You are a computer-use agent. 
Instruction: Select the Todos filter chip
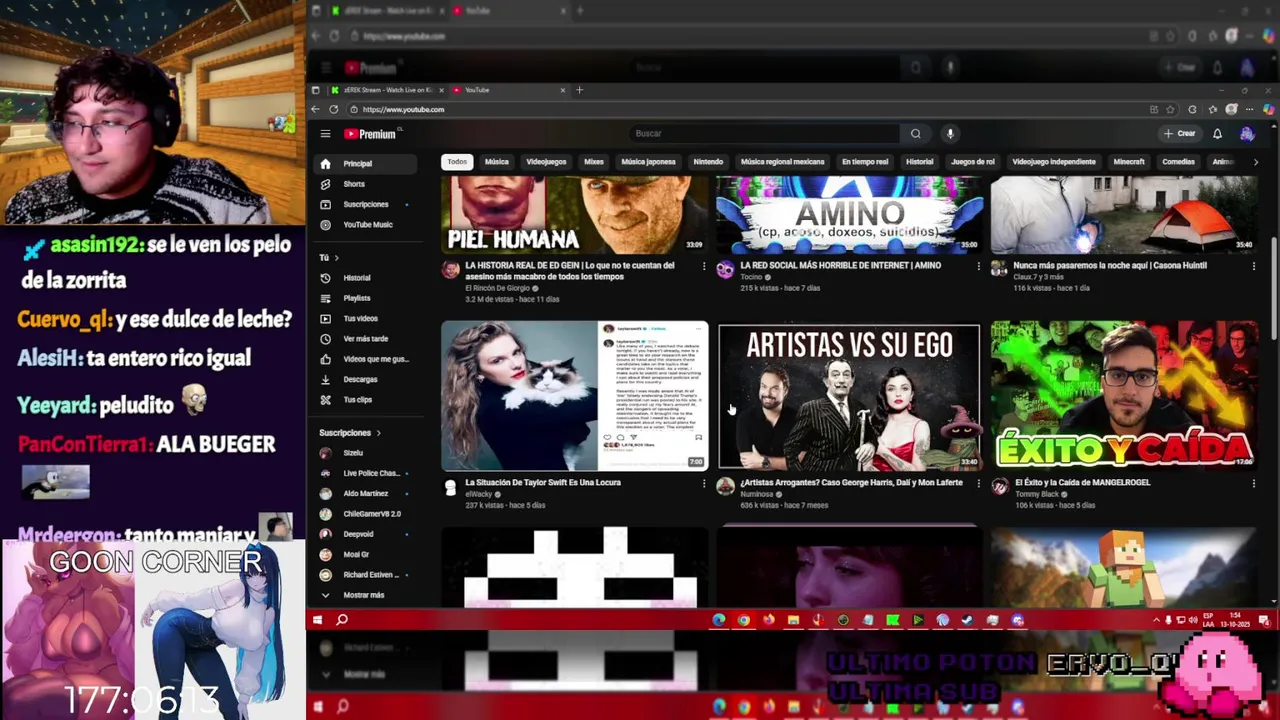click(x=457, y=162)
